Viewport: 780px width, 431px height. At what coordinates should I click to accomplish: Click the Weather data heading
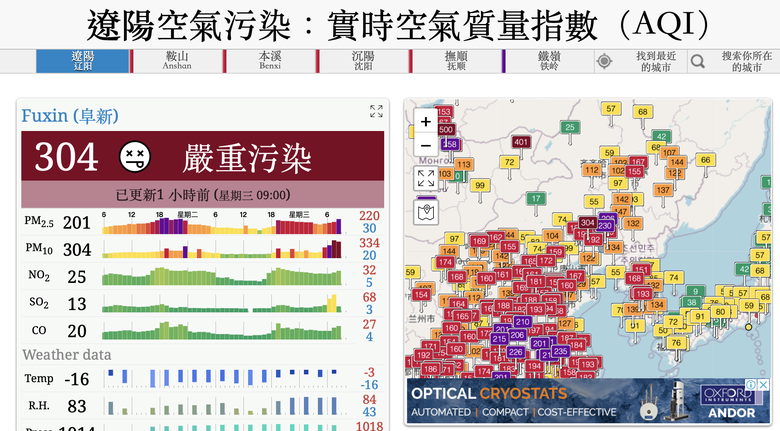point(67,354)
